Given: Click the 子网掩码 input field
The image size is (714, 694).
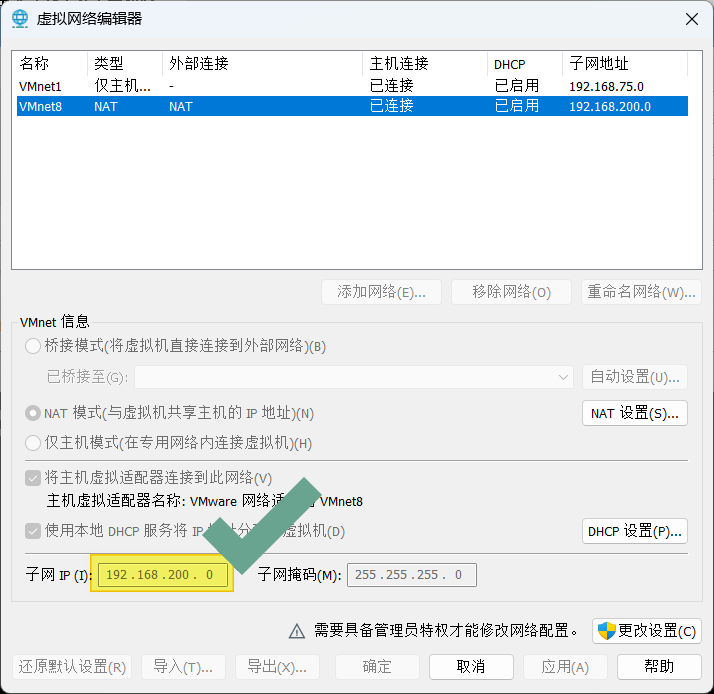Looking at the screenshot, I should point(410,575).
